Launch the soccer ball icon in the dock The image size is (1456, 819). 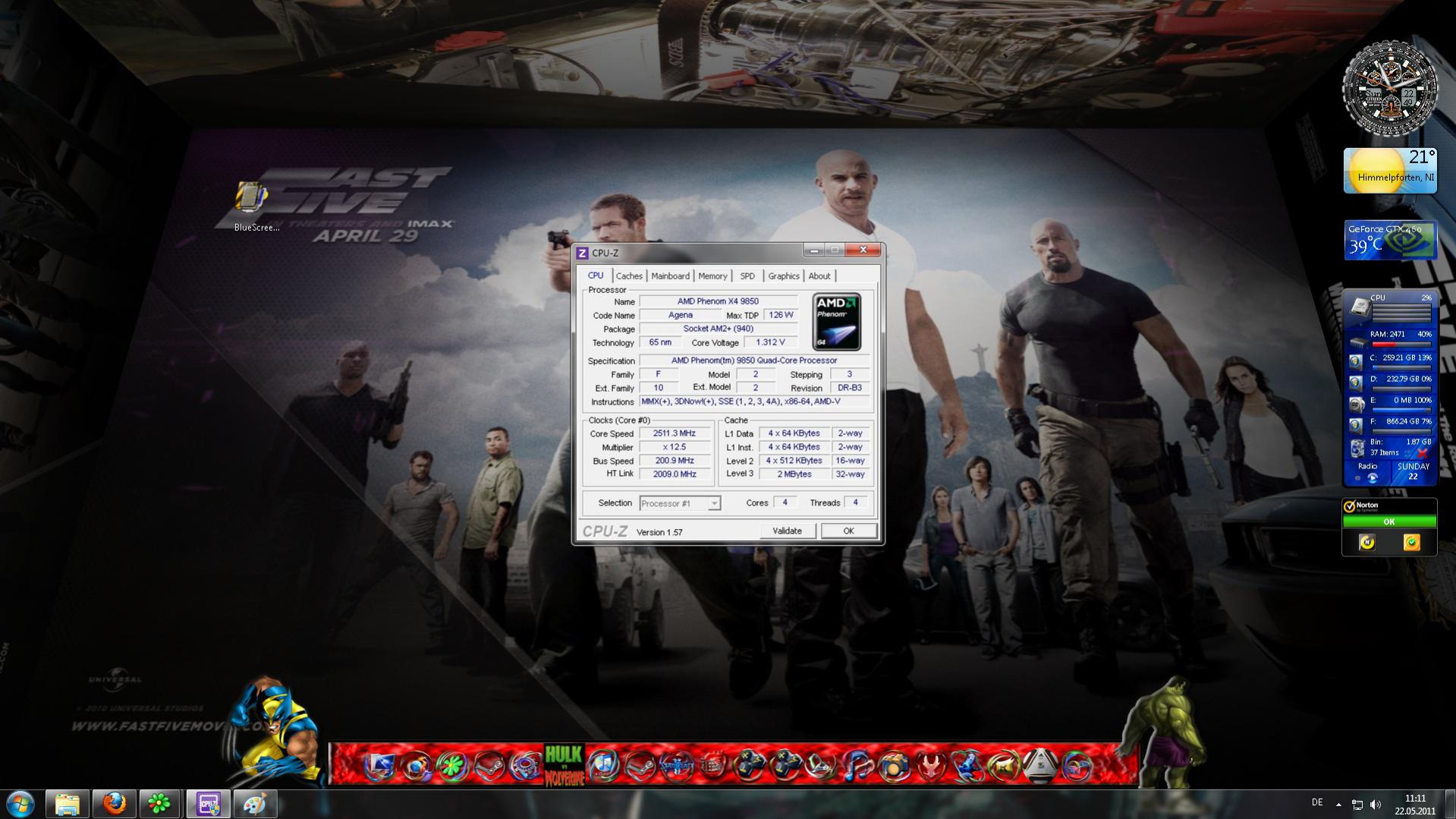1041,765
